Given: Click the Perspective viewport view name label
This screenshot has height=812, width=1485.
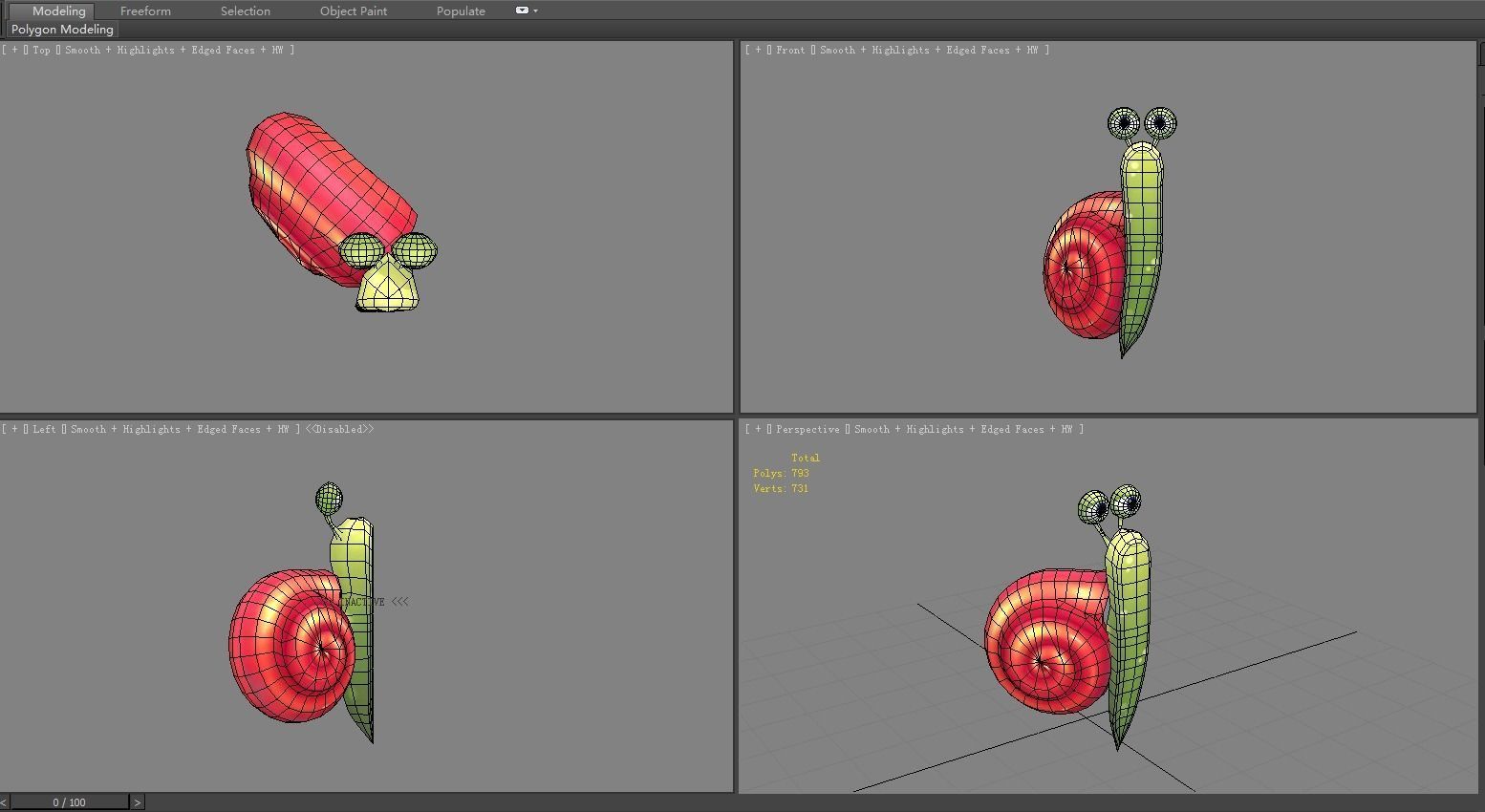Looking at the screenshot, I should [807, 429].
